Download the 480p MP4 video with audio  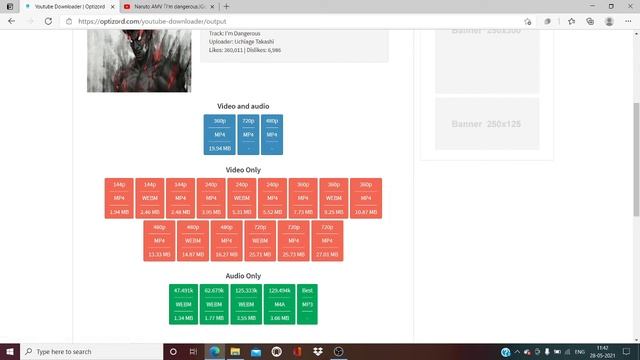coord(272,135)
